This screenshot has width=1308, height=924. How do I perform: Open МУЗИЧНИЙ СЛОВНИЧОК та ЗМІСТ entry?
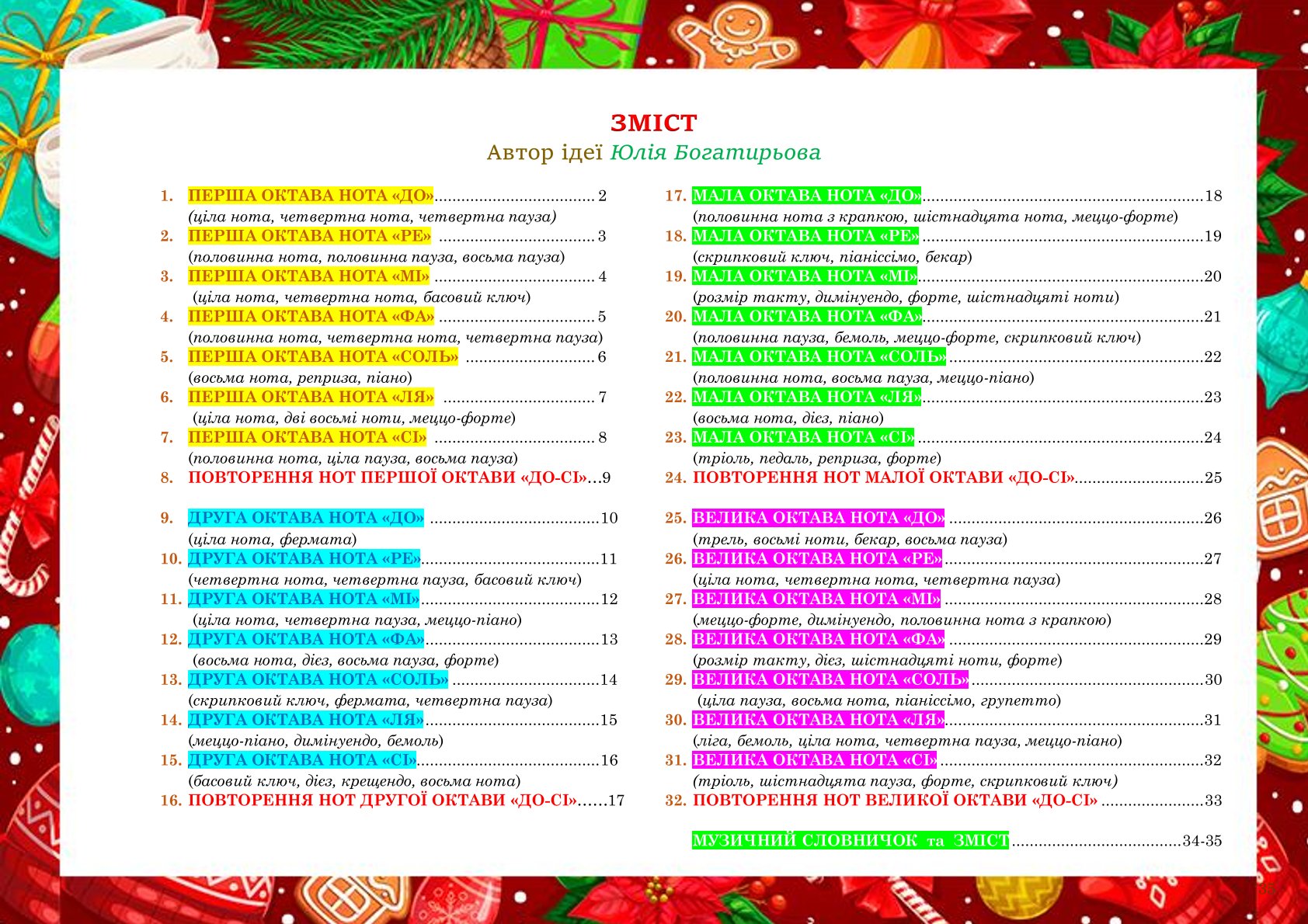[x=851, y=841]
